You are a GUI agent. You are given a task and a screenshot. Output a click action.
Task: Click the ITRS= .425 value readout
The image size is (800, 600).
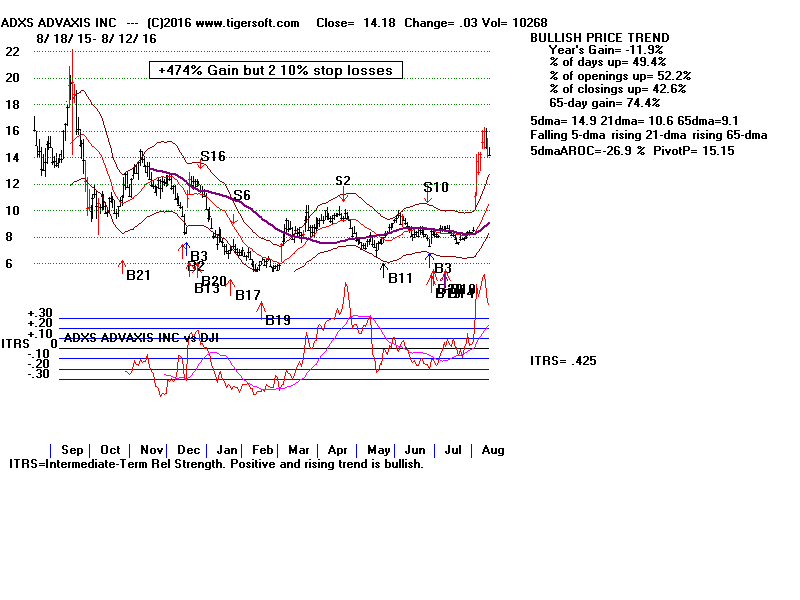click(565, 360)
